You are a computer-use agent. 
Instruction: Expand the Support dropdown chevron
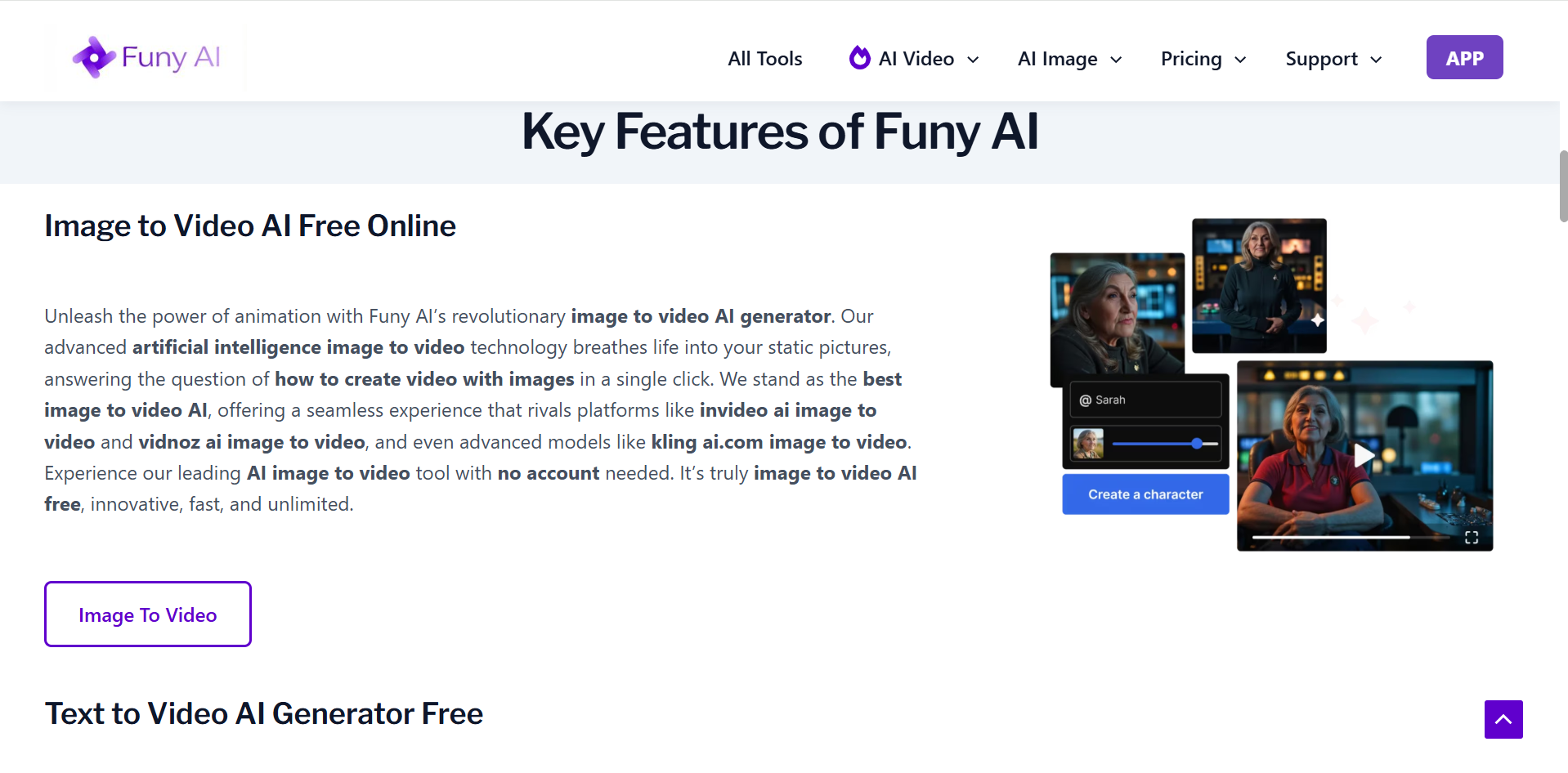pos(1376,60)
